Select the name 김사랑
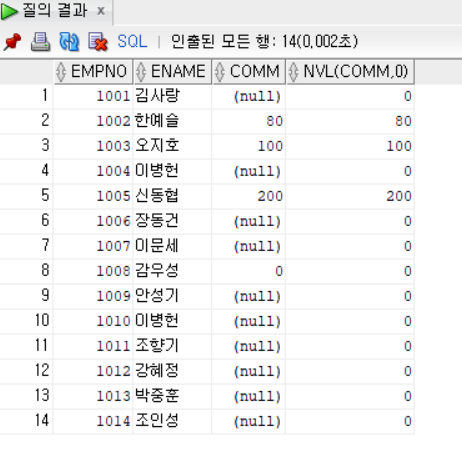Screen dimensions: 462x450 [x=157, y=96]
